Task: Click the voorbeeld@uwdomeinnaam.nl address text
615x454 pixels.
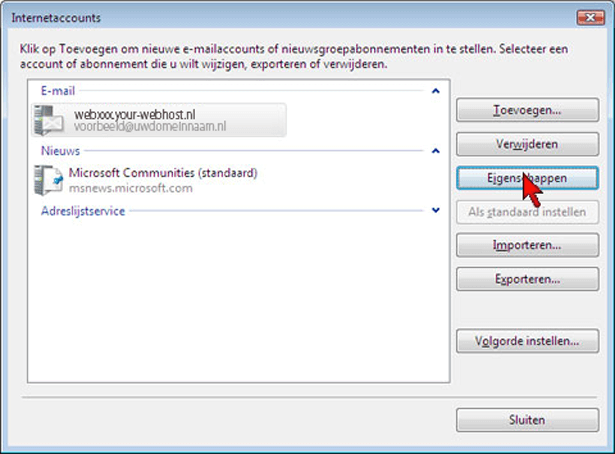Action: pos(150,126)
